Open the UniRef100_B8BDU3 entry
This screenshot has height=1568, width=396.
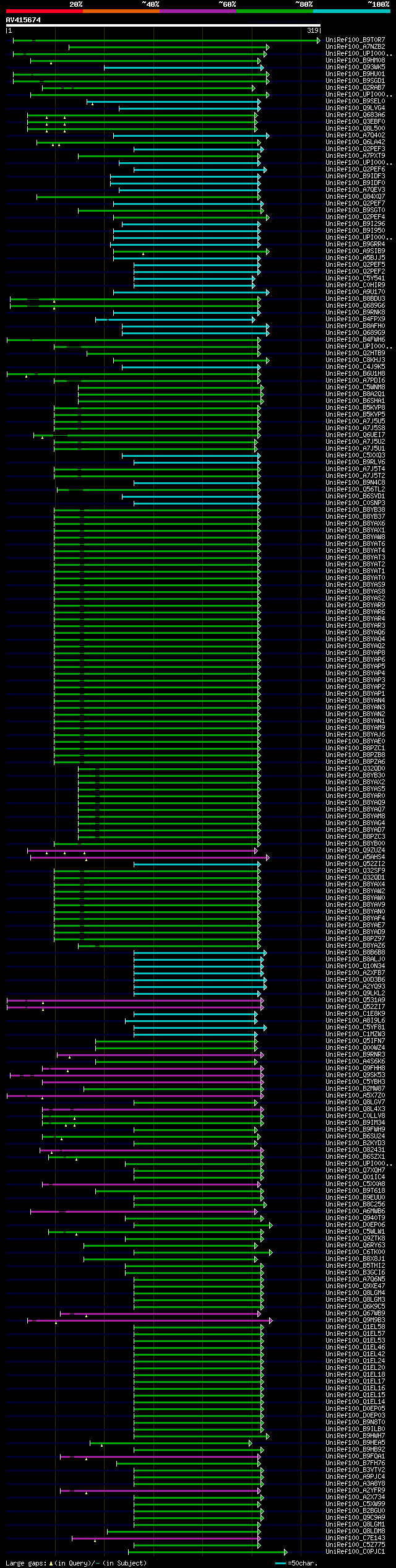355,299
